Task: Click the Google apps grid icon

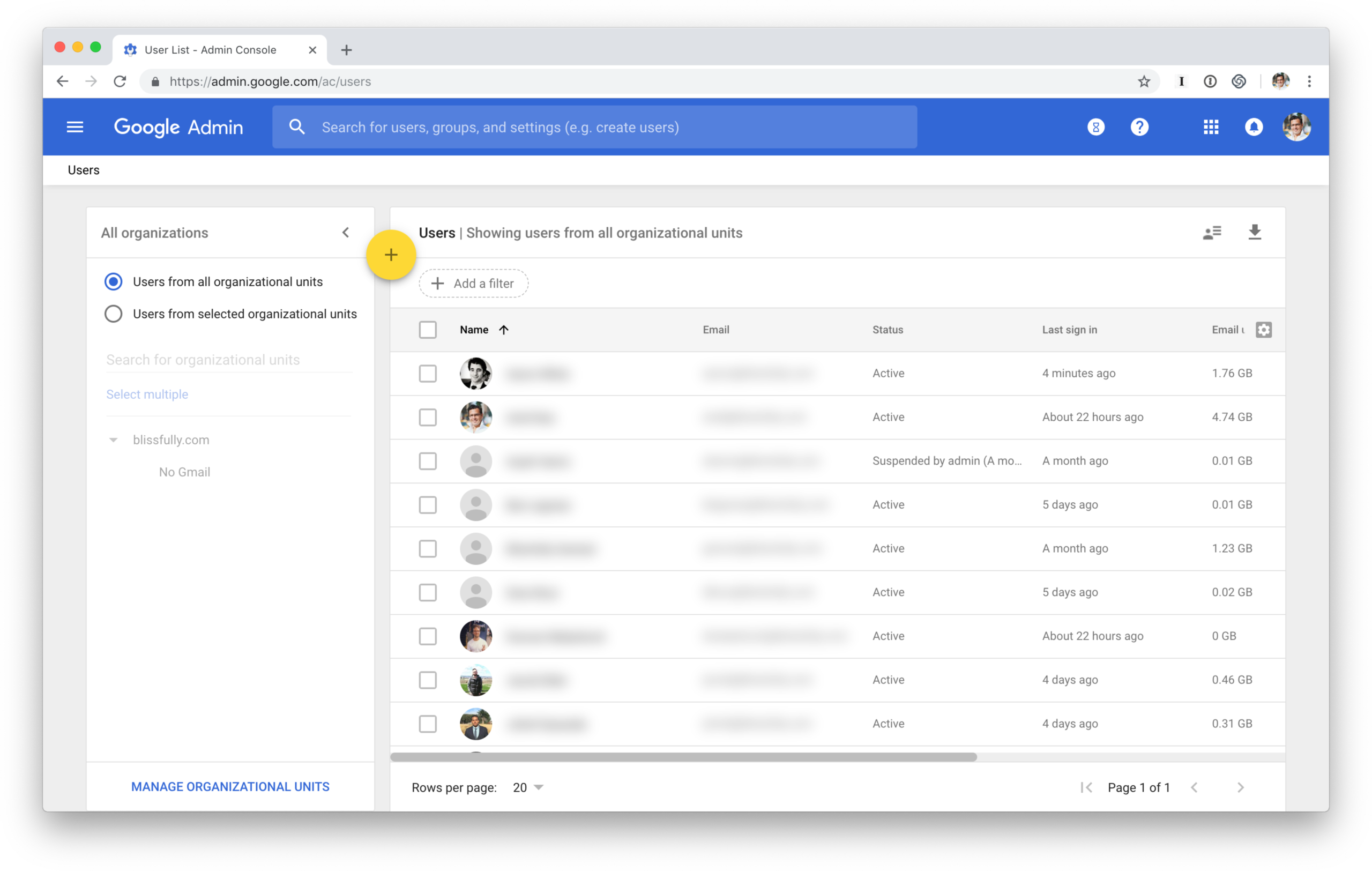Action: pos(1210,127)
